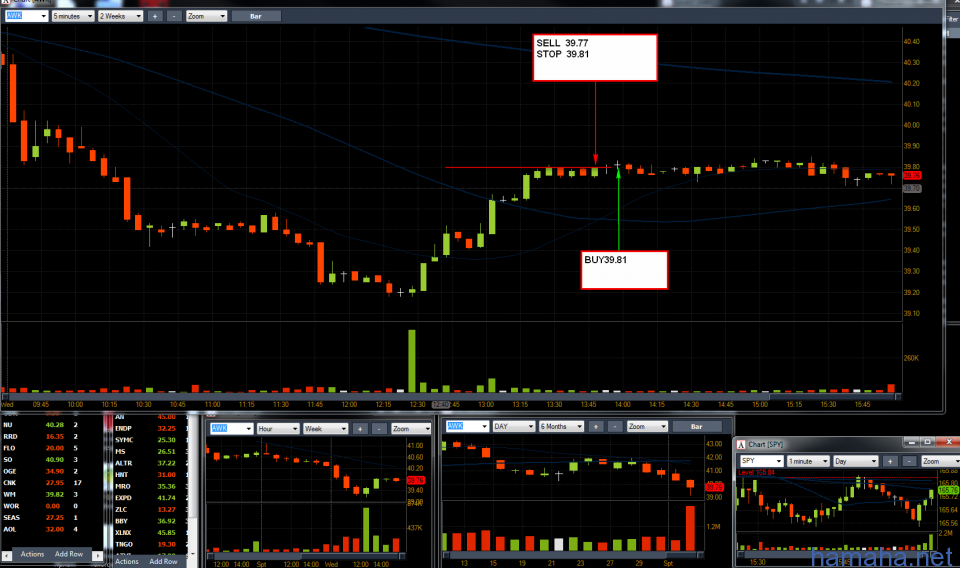The width and height of the screenshot is (960, 568).
Task: Click the Bar button in main chart toolbar
Action: pyautogui.click(x=256, y=17)
